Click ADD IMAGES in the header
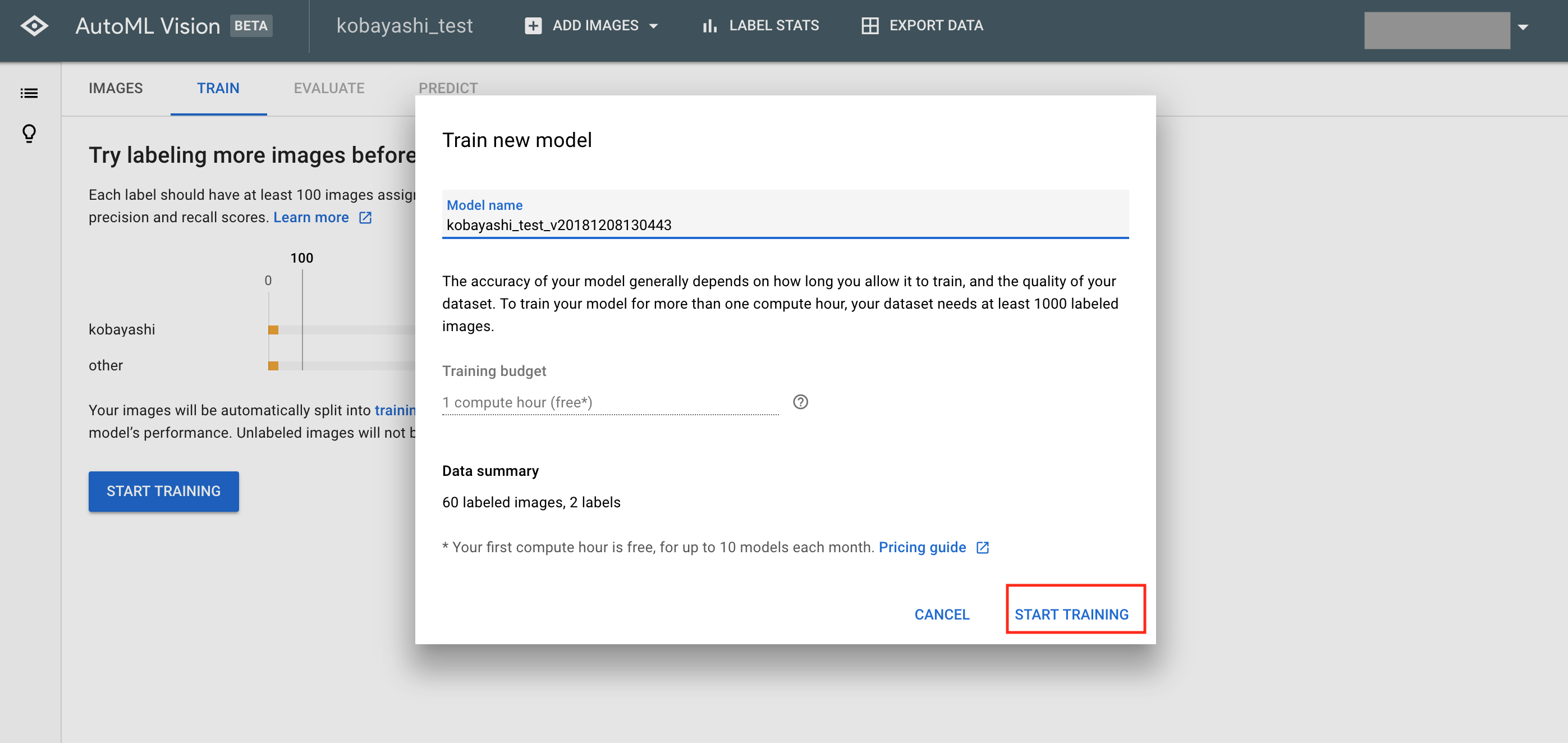Screen dimensions: 1568x743 tap(590, 26)
